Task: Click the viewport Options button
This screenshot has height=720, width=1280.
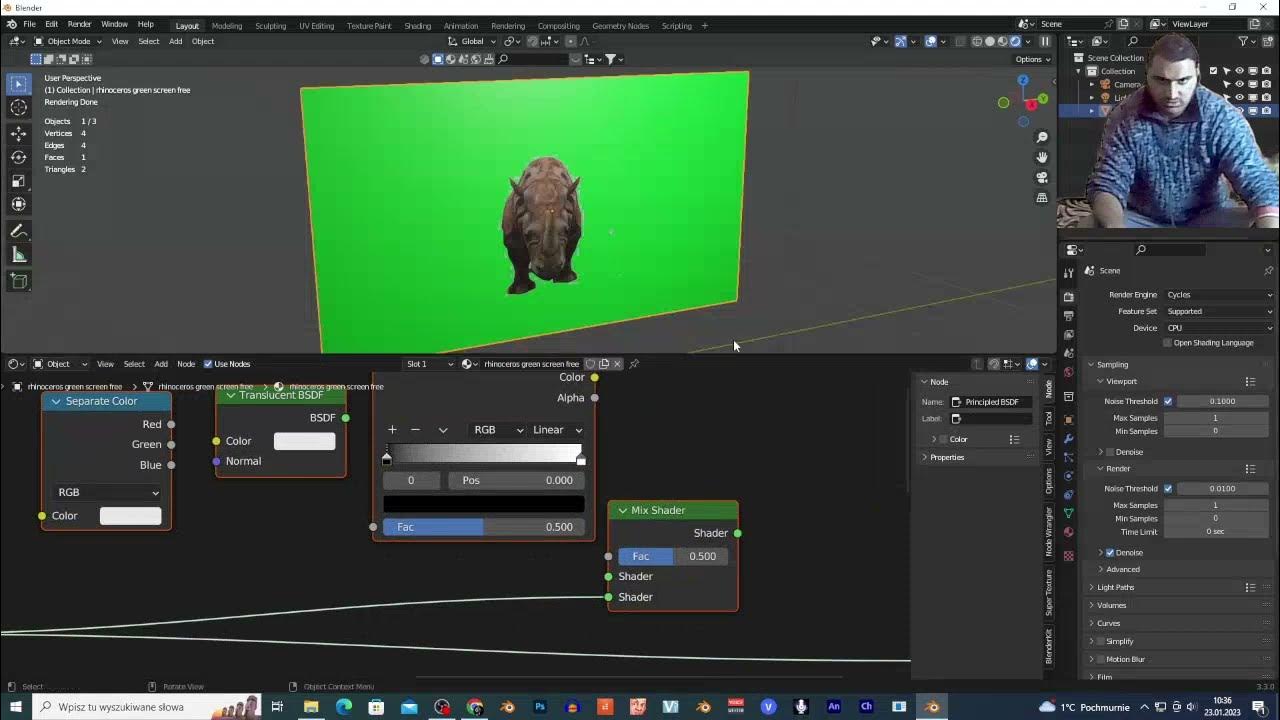Action: pos(1033,59)
